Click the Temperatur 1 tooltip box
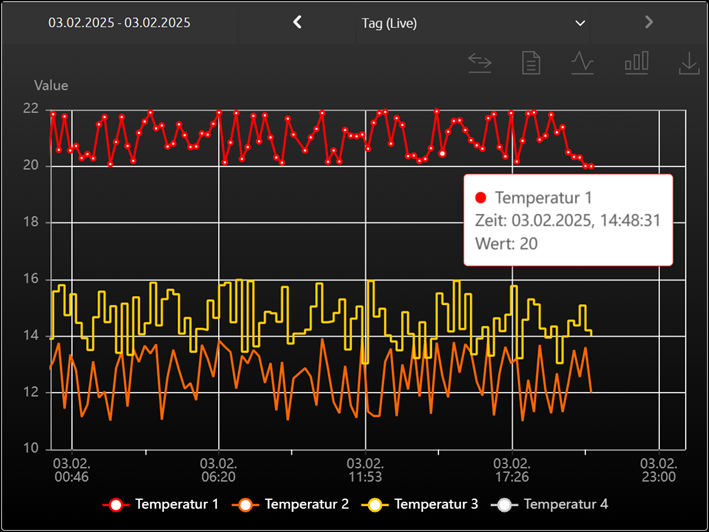The image size is (709, 532). [x=567, y=220]
